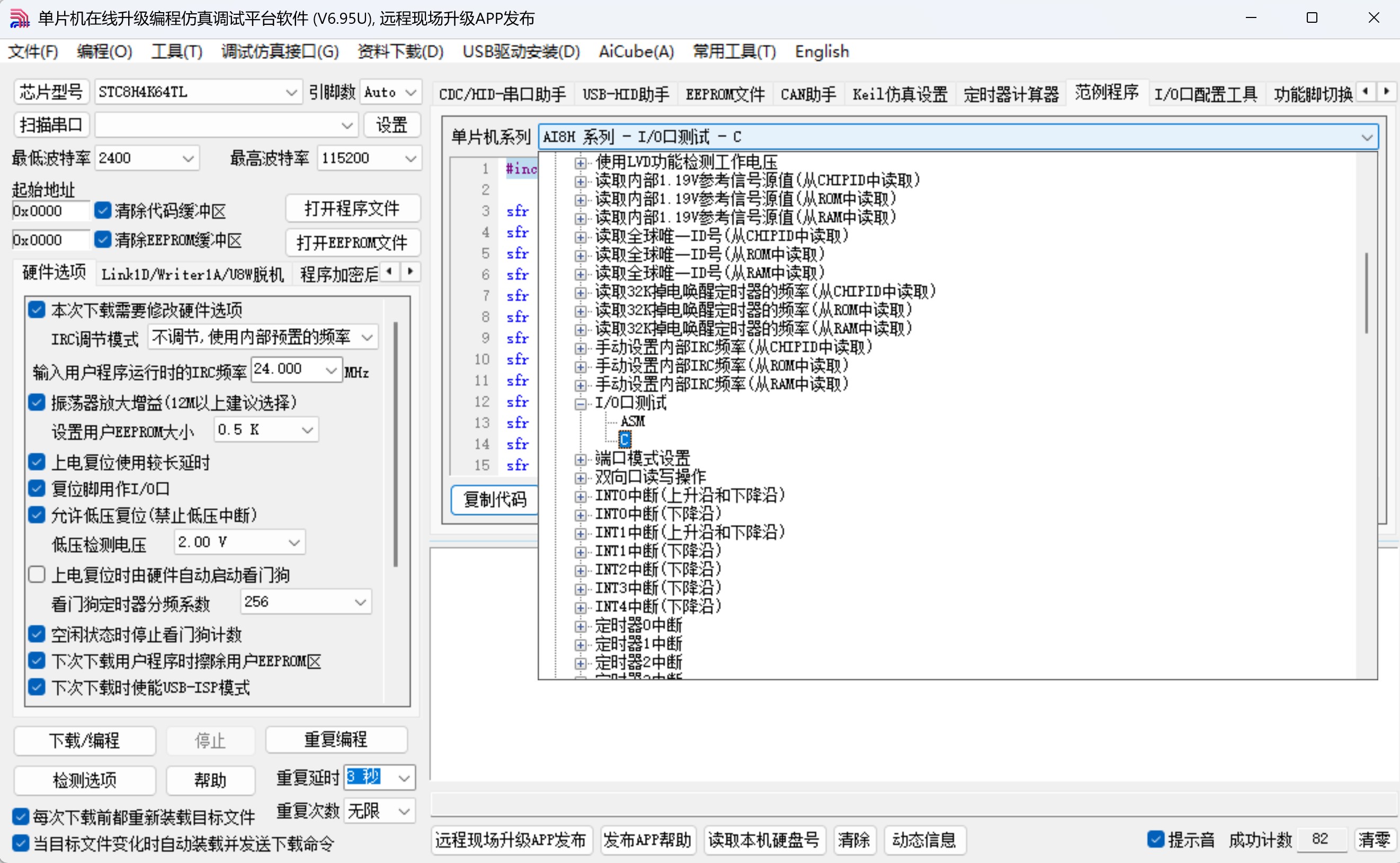Open the 调试仿真接口(G) menu
This screenshot has height=863, width=1400.
(280, 52)
